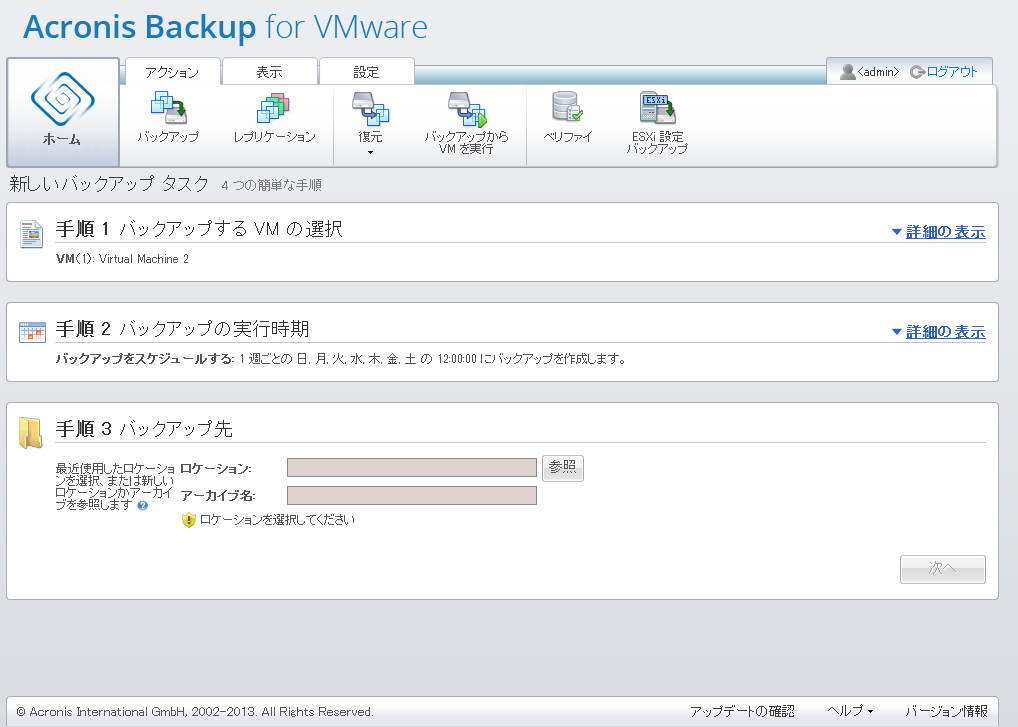Screen dimensions: 1018x727
Task: Click the blue help icon beside location hint
Action: point(142,506)
